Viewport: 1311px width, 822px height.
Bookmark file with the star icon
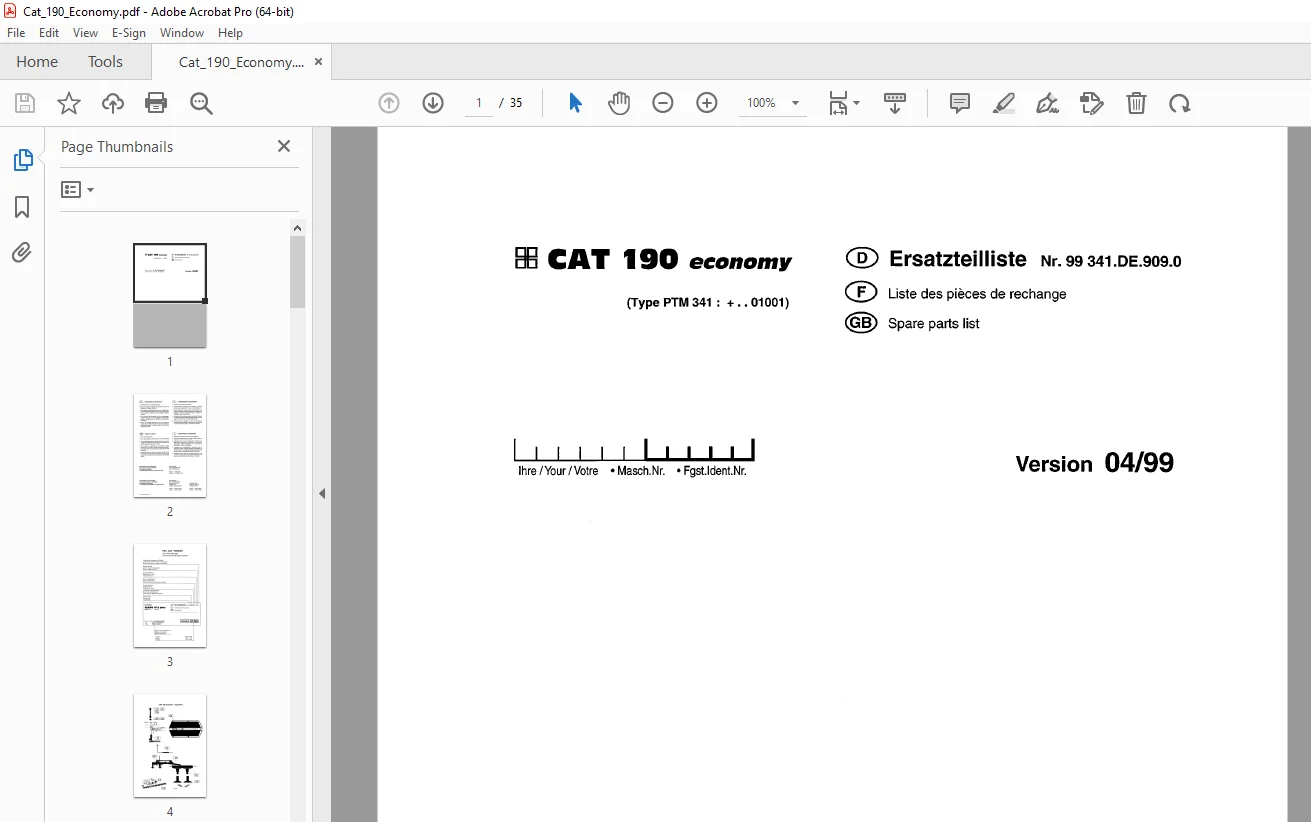click(x=69, y=103)
